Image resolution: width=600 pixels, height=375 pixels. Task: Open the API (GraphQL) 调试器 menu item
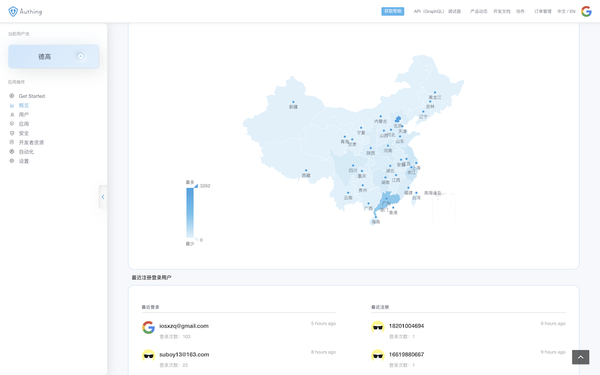[437, 11]
